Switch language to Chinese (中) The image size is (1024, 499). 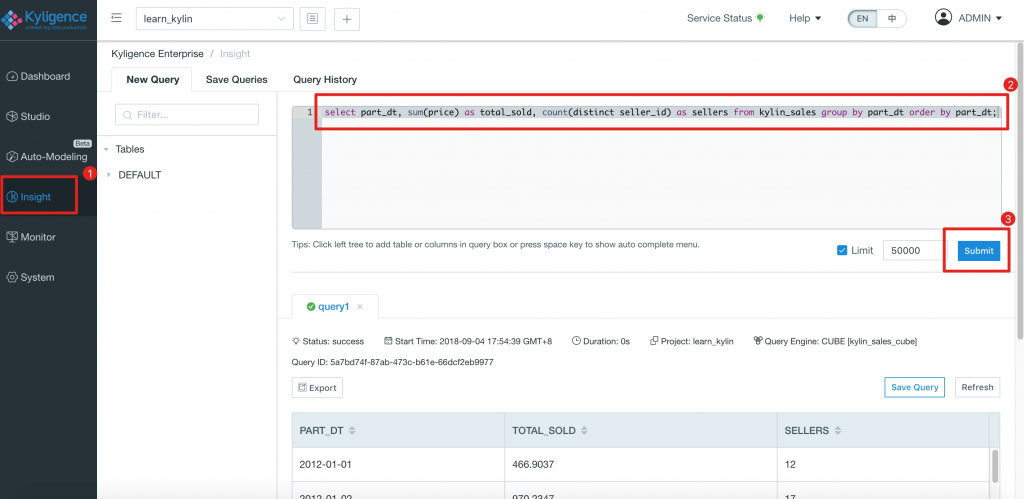click(892, 18)
